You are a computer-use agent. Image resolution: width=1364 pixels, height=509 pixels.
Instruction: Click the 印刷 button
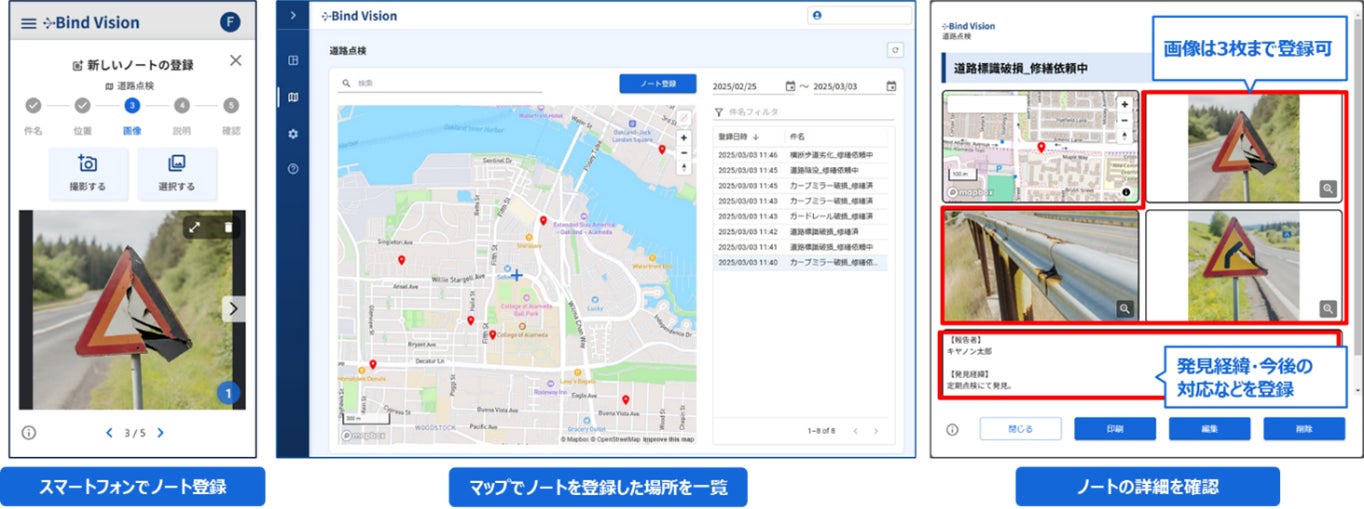(x=1115, y=428)
